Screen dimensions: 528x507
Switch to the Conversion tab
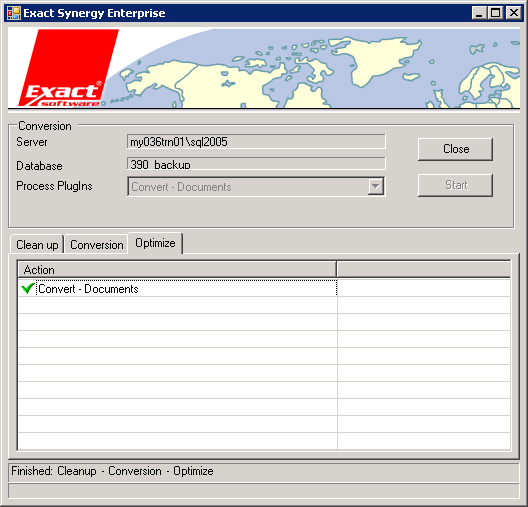click(97, 244)
